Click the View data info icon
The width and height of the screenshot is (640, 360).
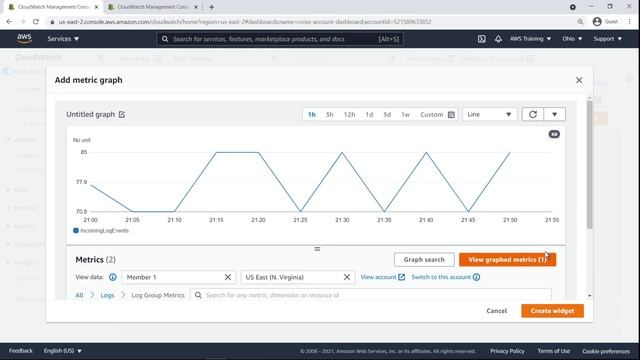pos(113,277)
